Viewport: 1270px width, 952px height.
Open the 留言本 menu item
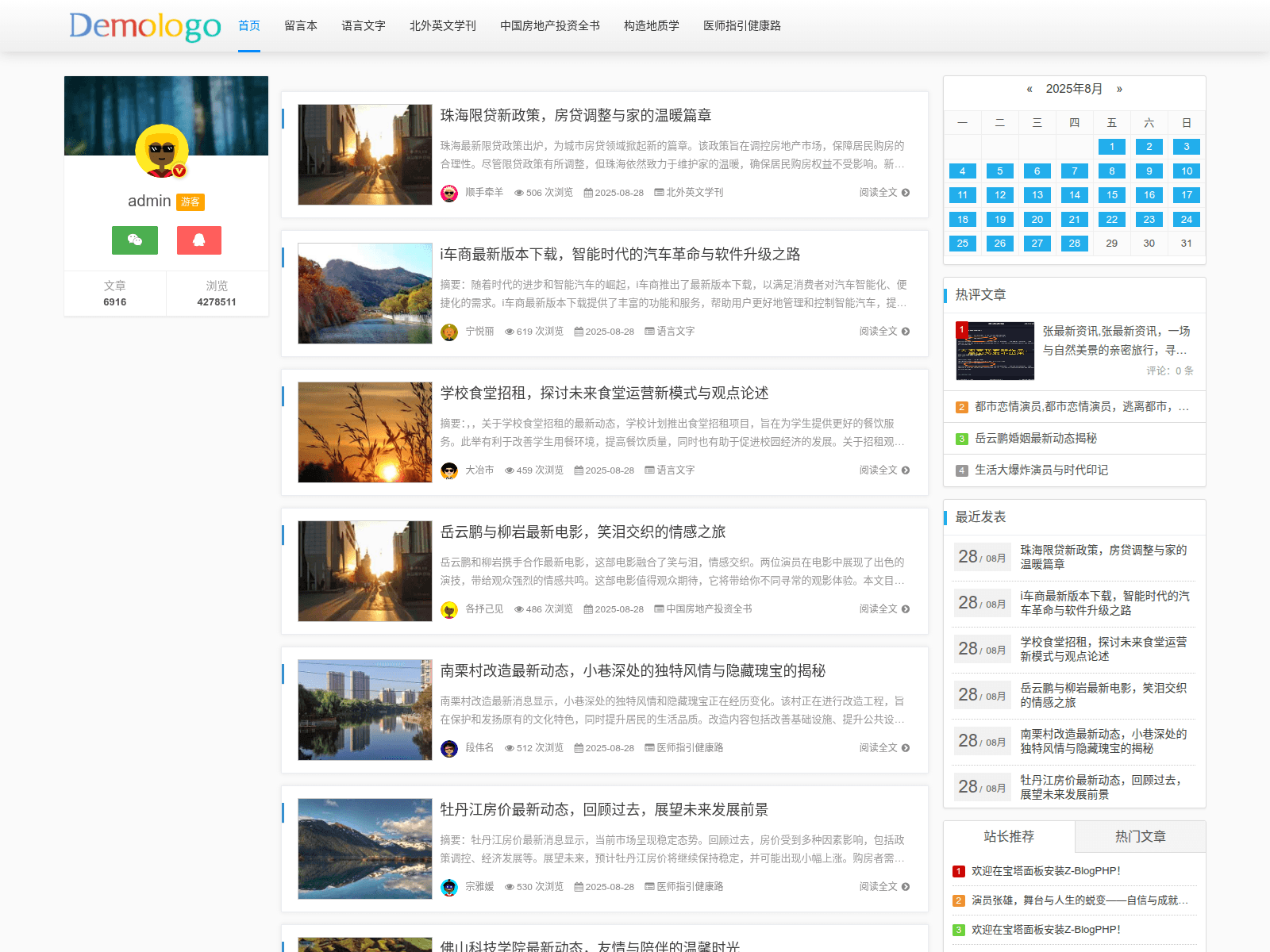(x=300, y=25)
